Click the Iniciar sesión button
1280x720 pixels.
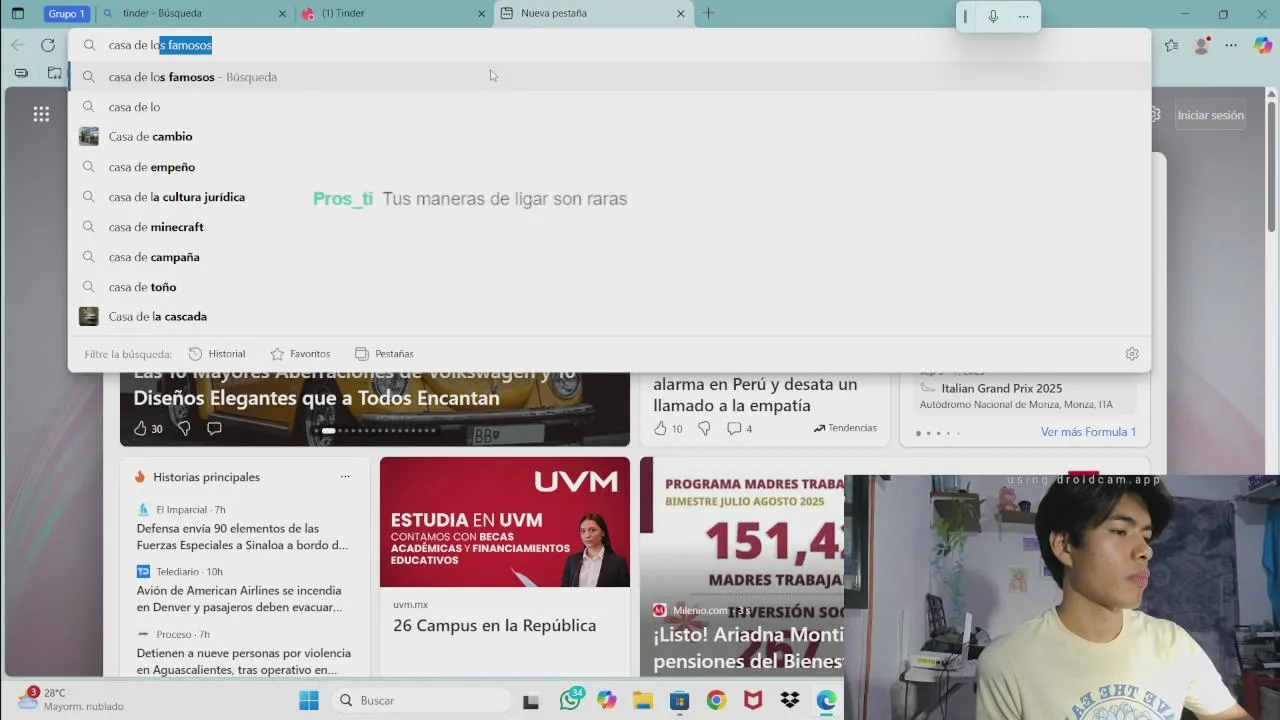coord(1210,115)
